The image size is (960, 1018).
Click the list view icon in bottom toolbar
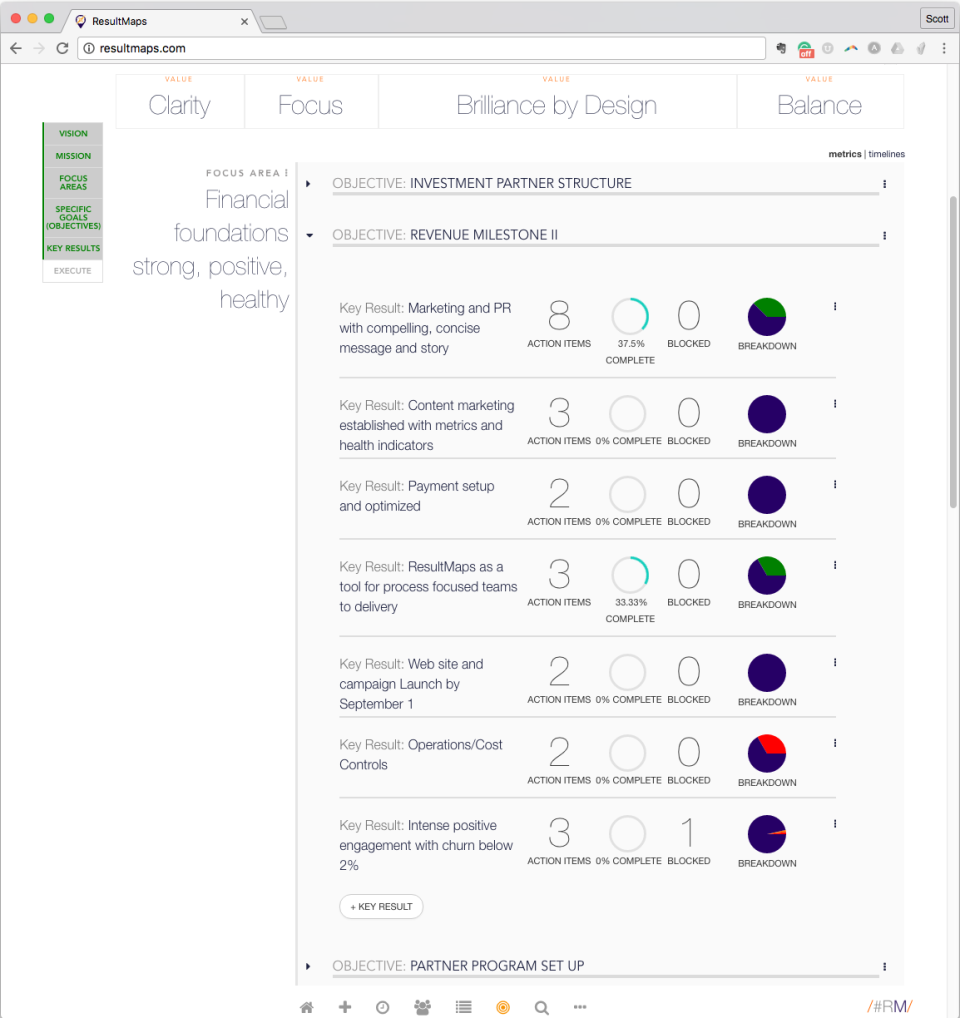point(463,1007)
